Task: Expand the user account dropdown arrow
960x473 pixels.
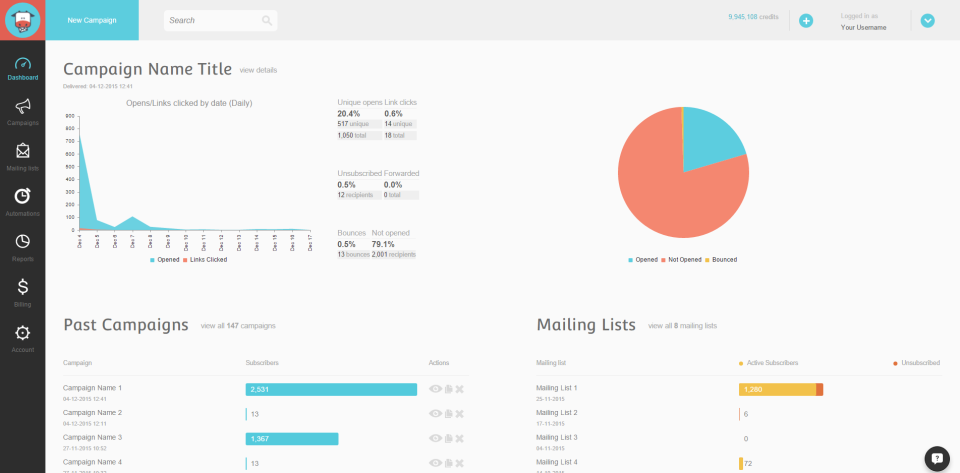Action: pos(928,21)
